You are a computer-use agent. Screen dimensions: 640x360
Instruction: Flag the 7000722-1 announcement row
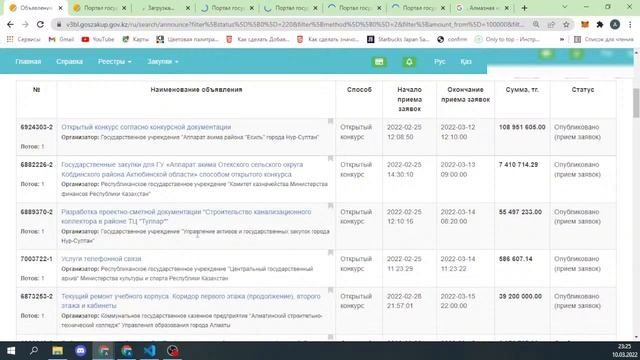tap(331, 253)
